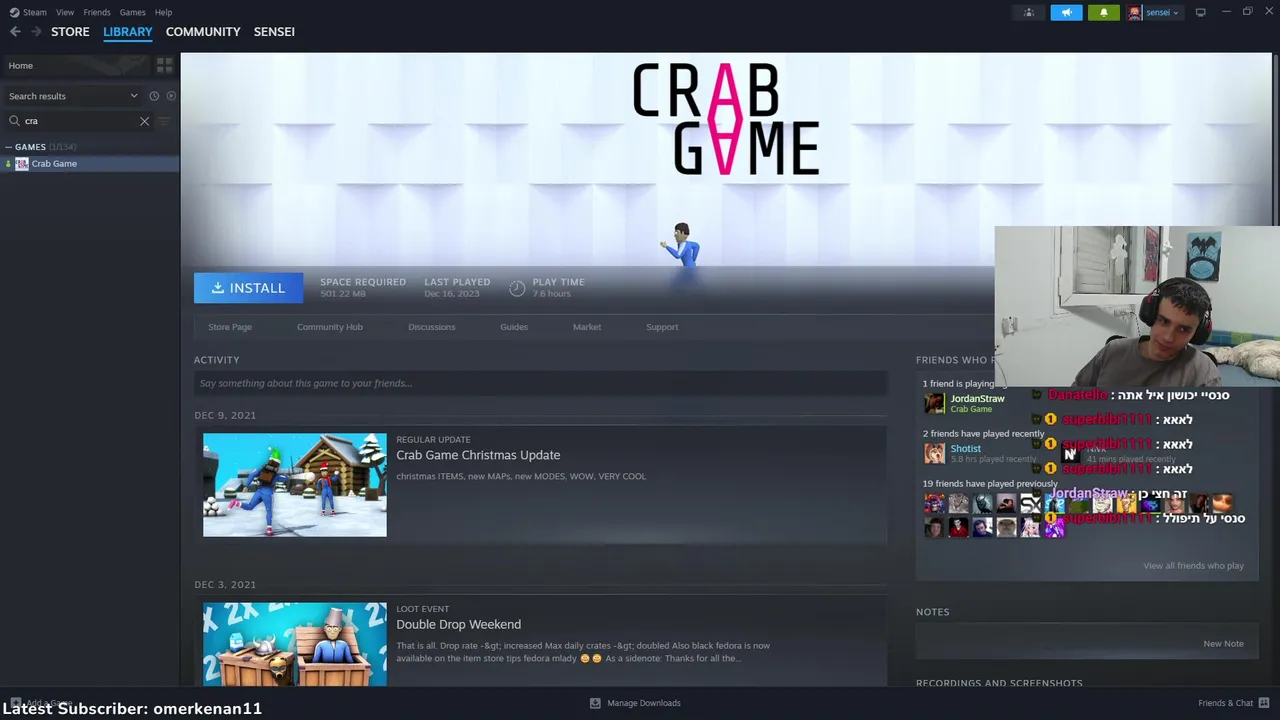Go back with the left arrow

15,32
